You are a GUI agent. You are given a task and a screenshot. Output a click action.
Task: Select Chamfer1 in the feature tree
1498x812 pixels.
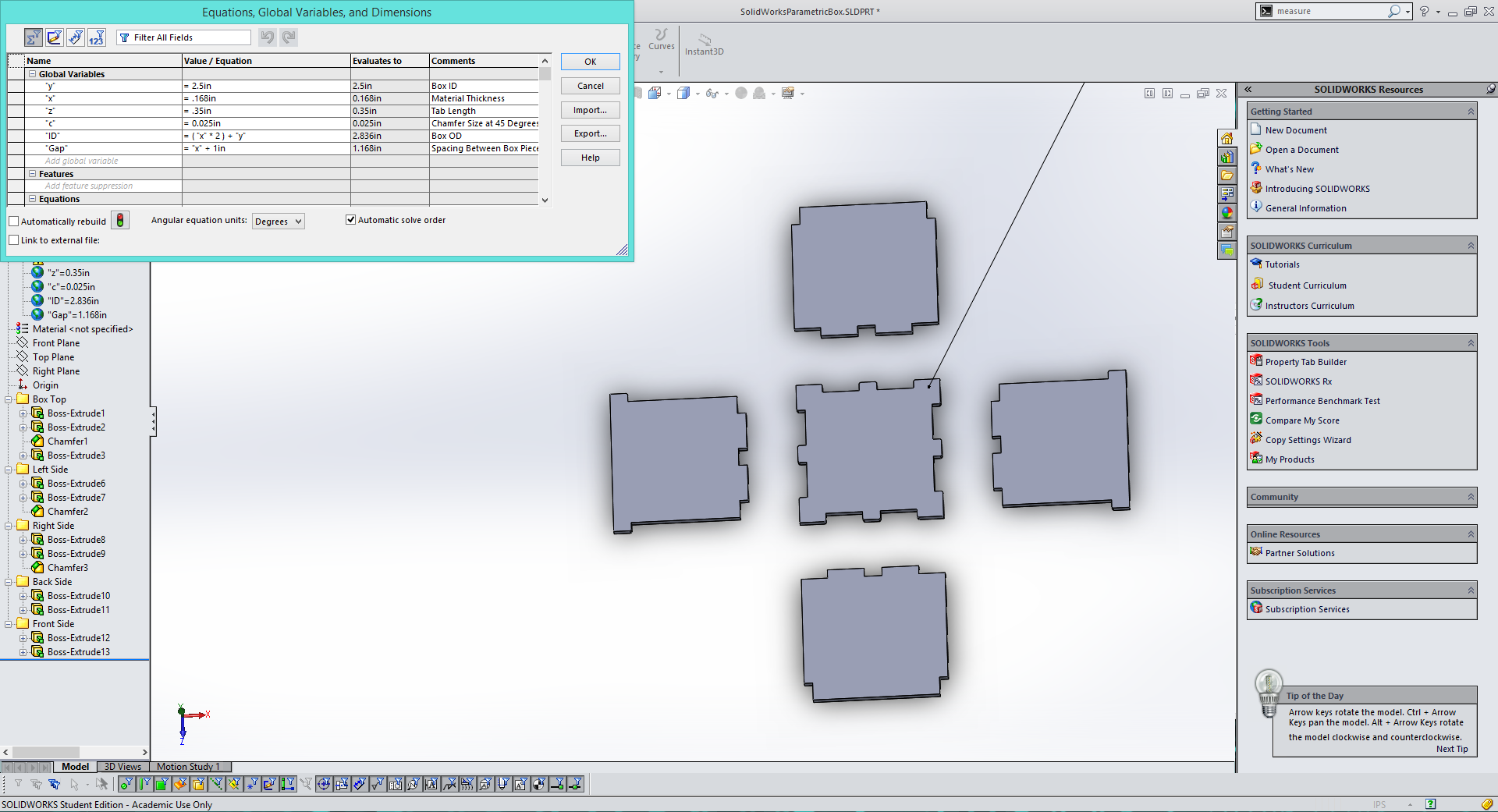pos(68,441)
